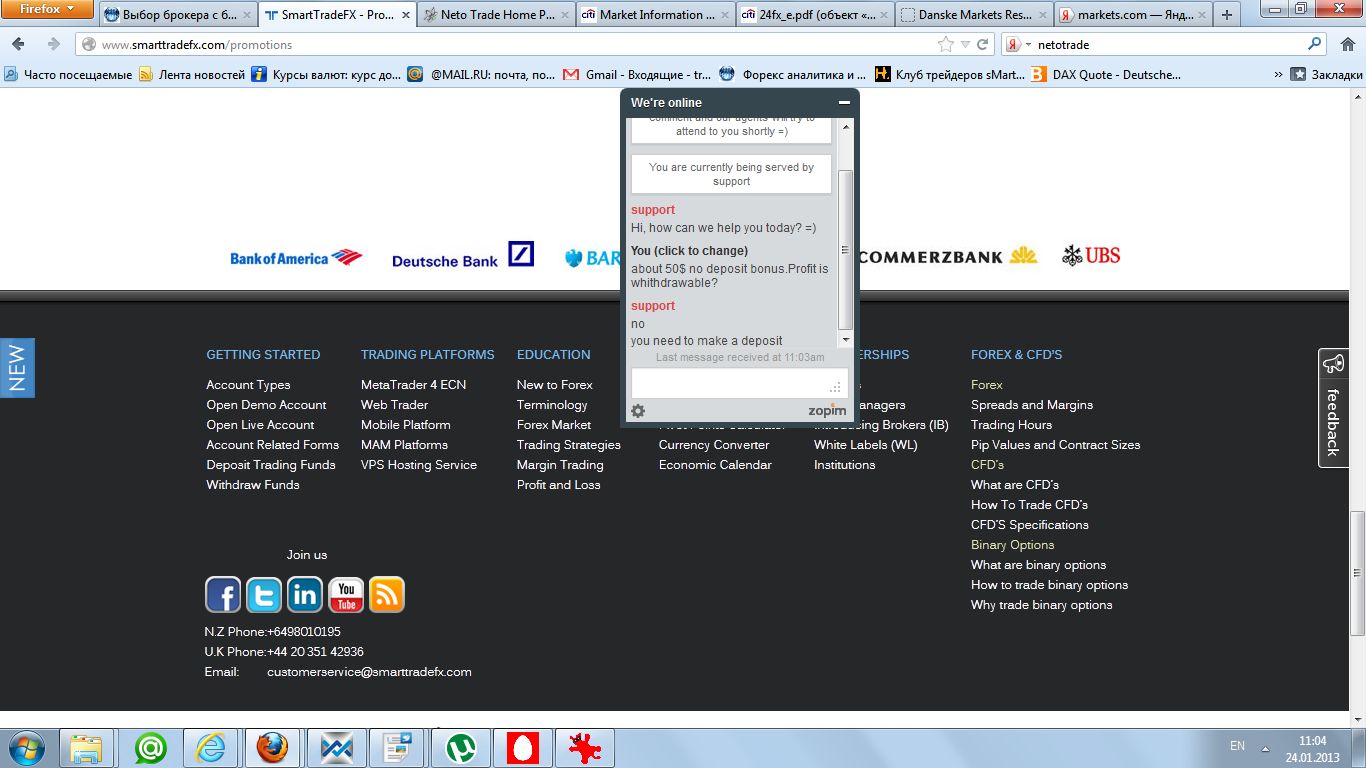Switch to the Danske Markets tab

tap(973, 15)
